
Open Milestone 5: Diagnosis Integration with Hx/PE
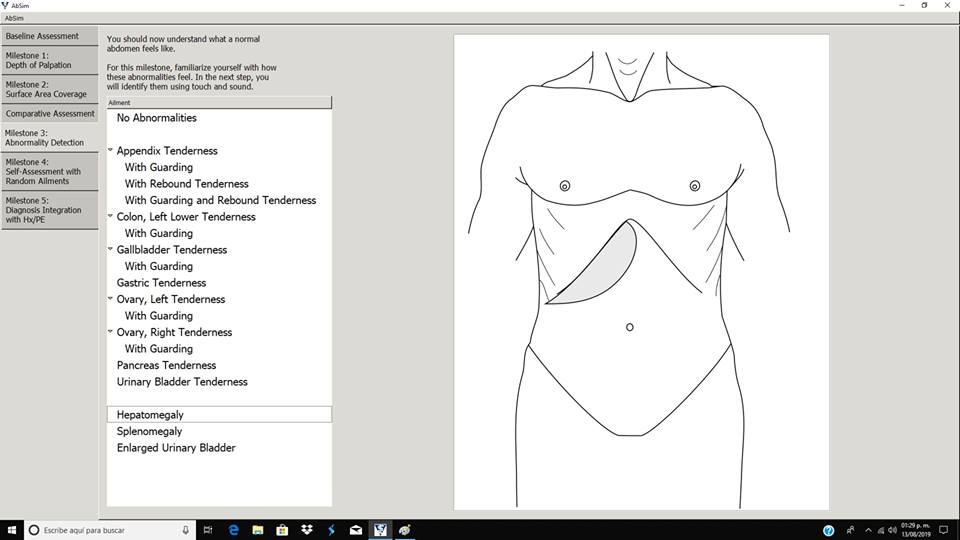click(x=49, y=210)
